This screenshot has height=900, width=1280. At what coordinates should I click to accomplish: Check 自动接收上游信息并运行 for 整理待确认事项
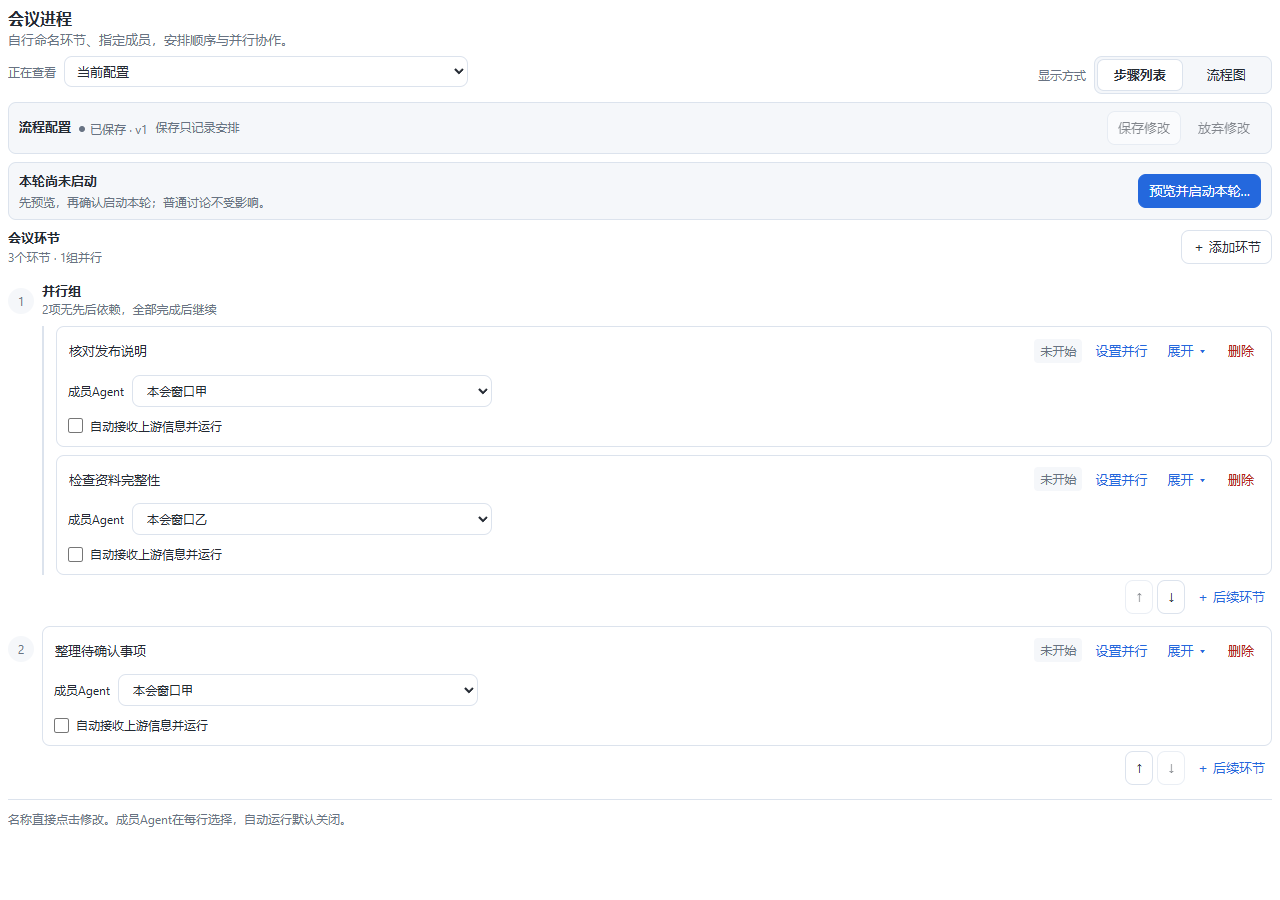click(62, 725)
